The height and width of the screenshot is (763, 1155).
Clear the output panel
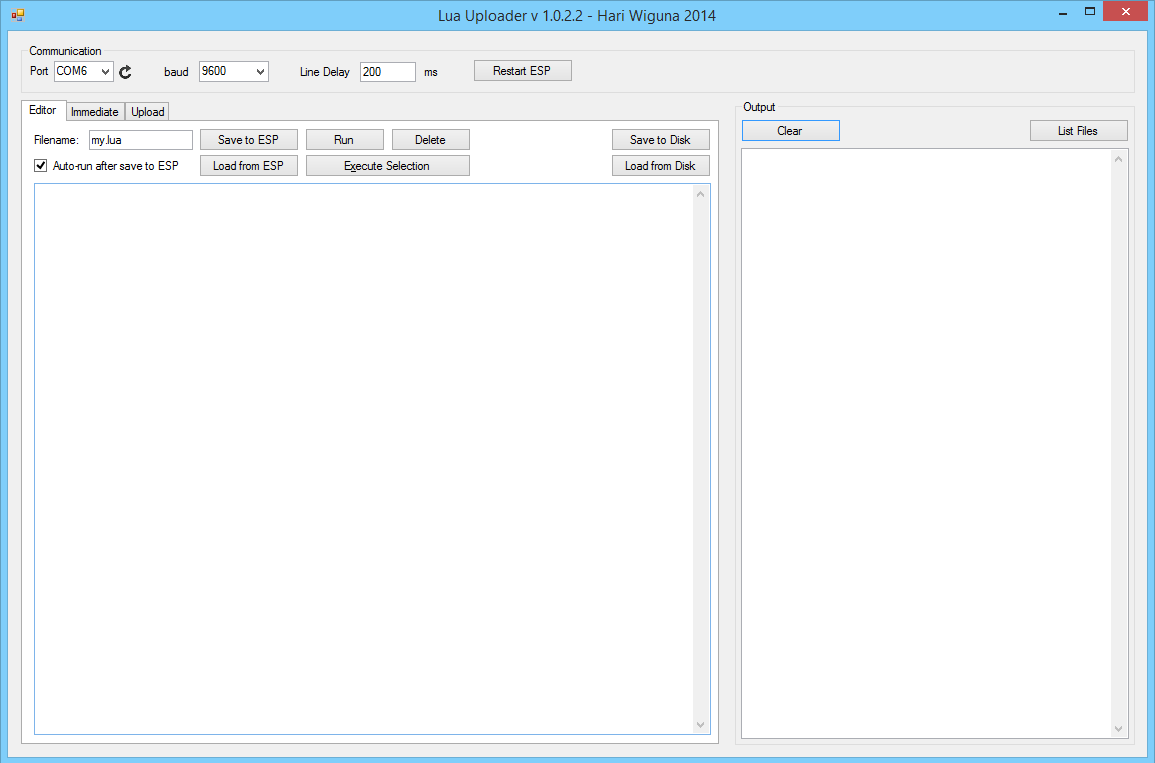click(790, 131)
